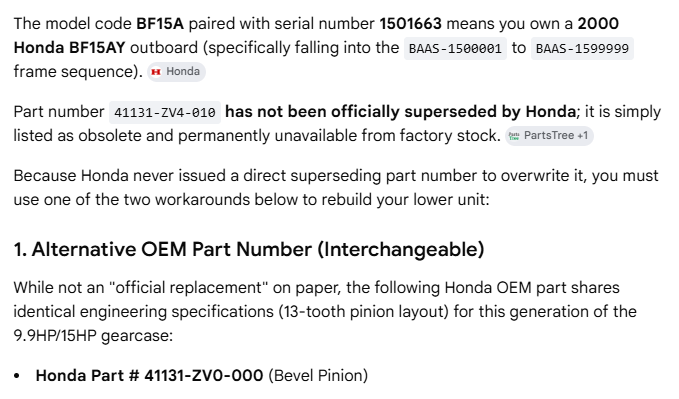Open the PartsTree +1 source chip
The height and width of the screenshot is (399, 679).
(x=549, y=136)
